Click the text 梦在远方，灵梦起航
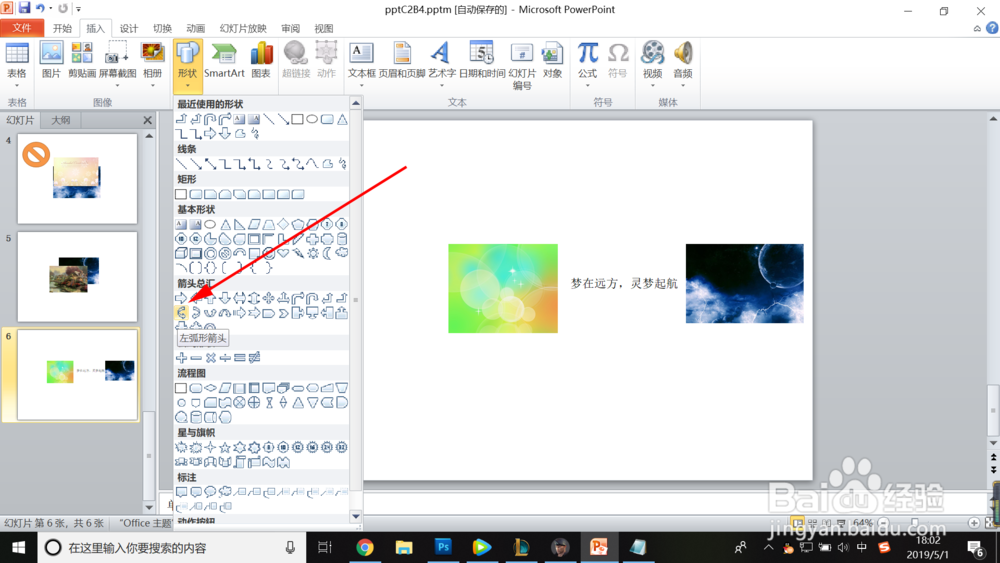 click(624, 283)
